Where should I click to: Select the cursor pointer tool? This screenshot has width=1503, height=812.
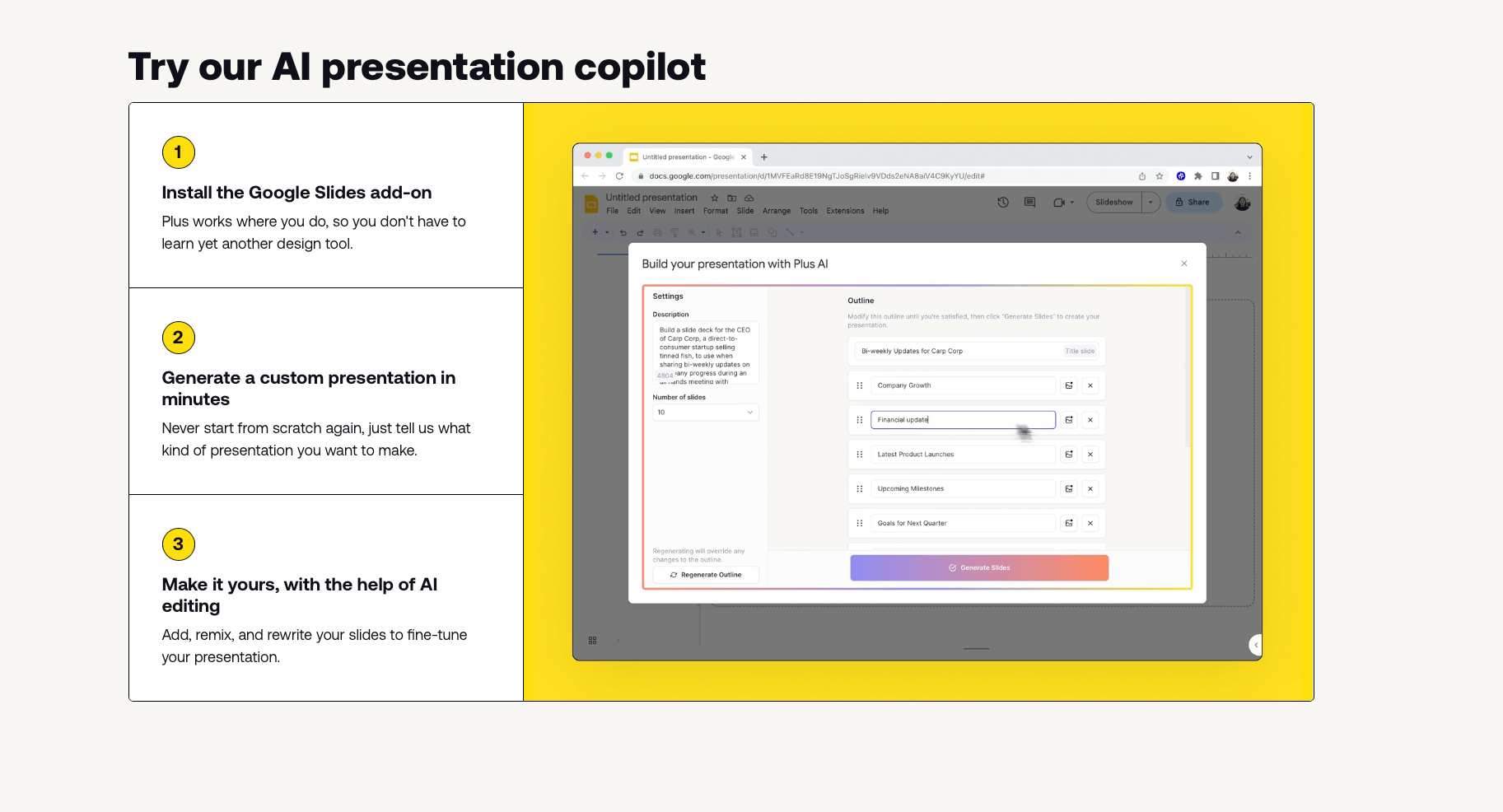(x=719, y=233)
